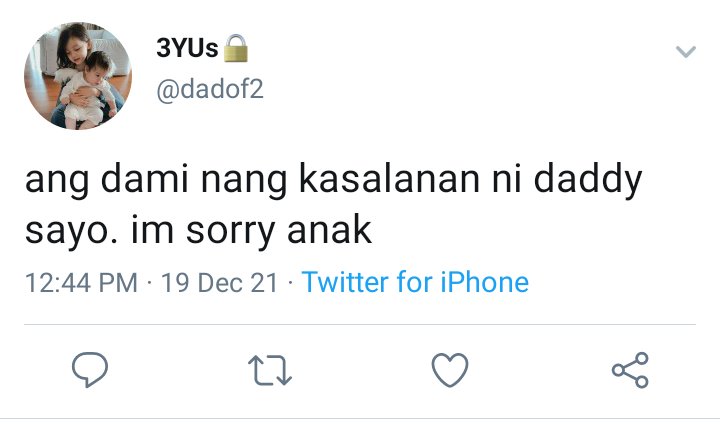Open the 3YUs profile picture
This screenshot has width=720, height=431.
point(78,76)
